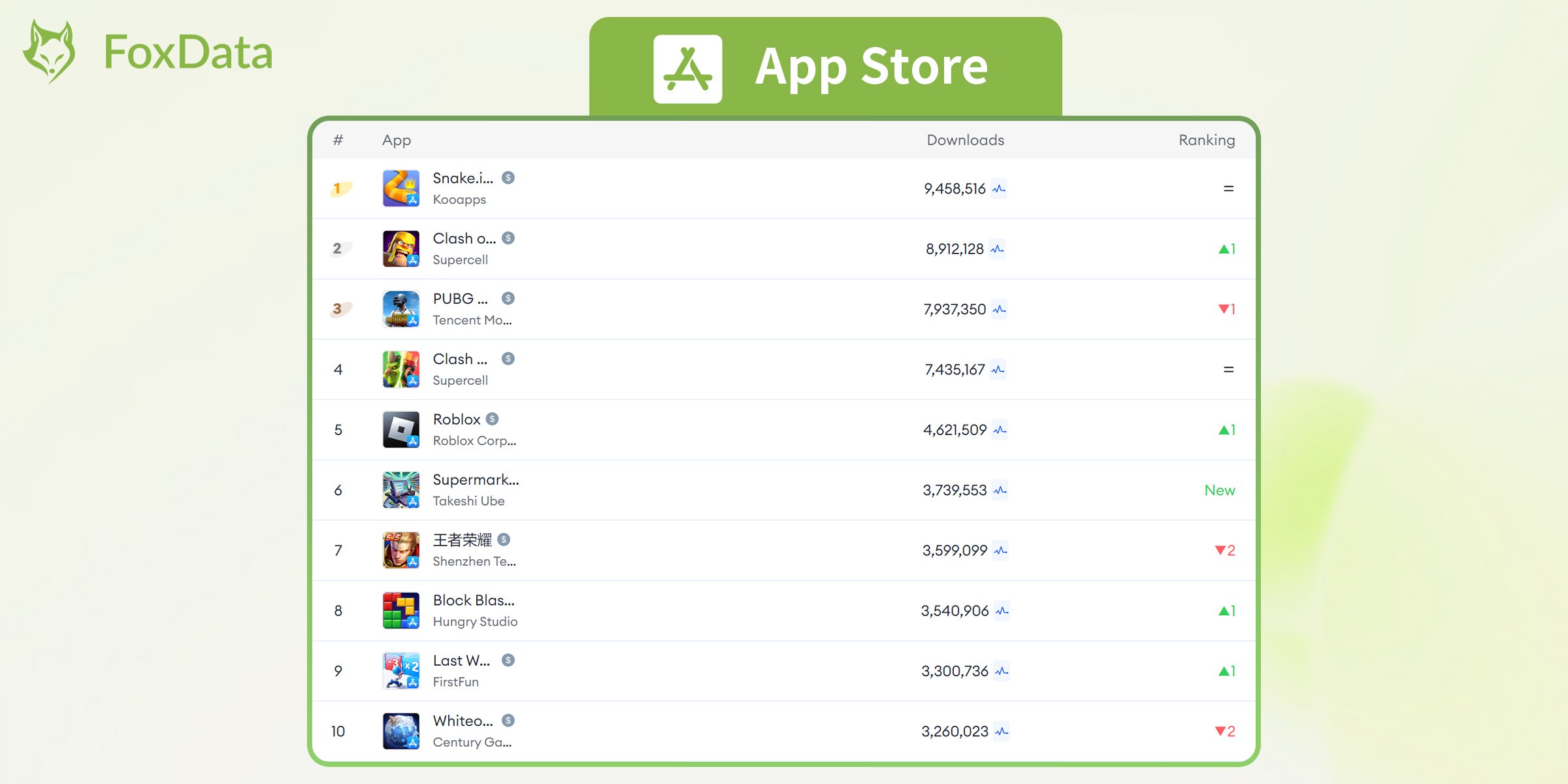This screenshot has width=1568, height=784.
Task: Click the Supermark... app icon
Action: [x=399, y=490]
